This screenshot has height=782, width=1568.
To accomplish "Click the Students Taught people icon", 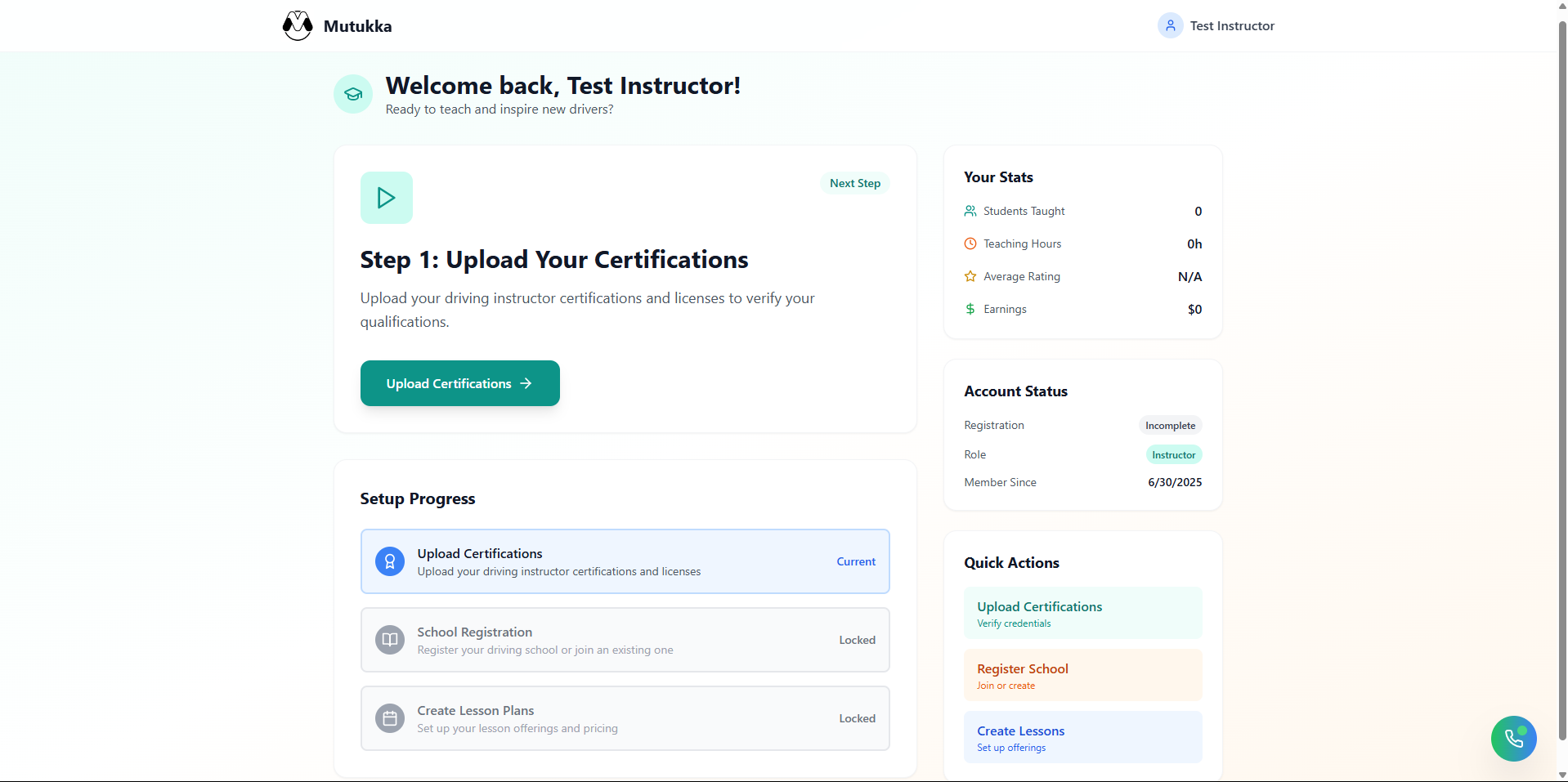I will point(970,211).
